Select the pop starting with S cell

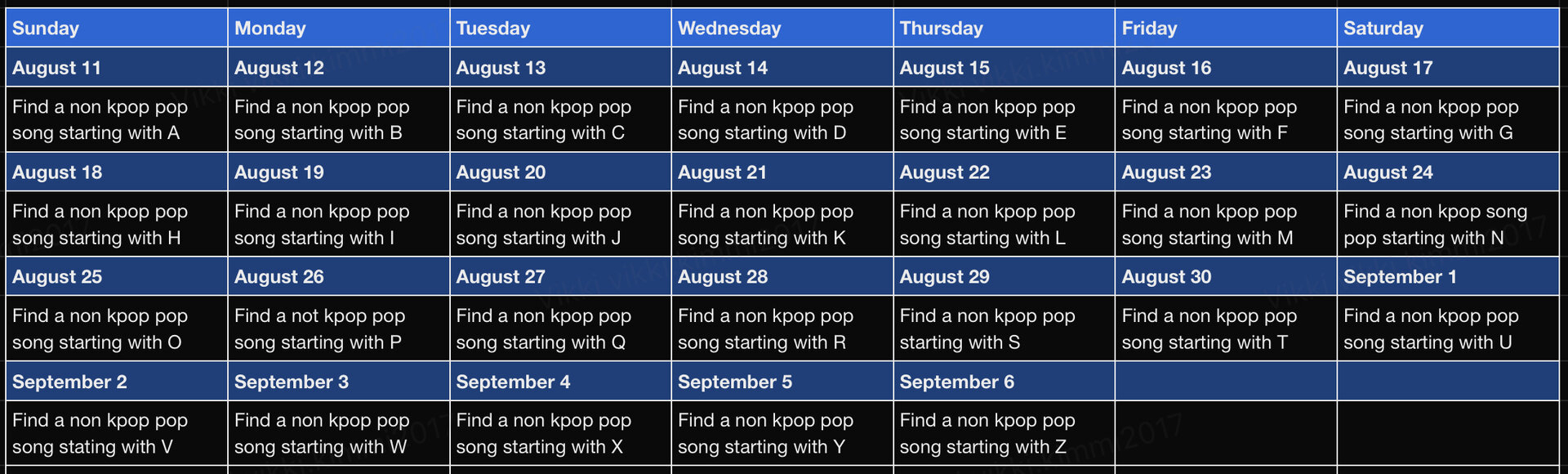click(x=1004, y=329)
